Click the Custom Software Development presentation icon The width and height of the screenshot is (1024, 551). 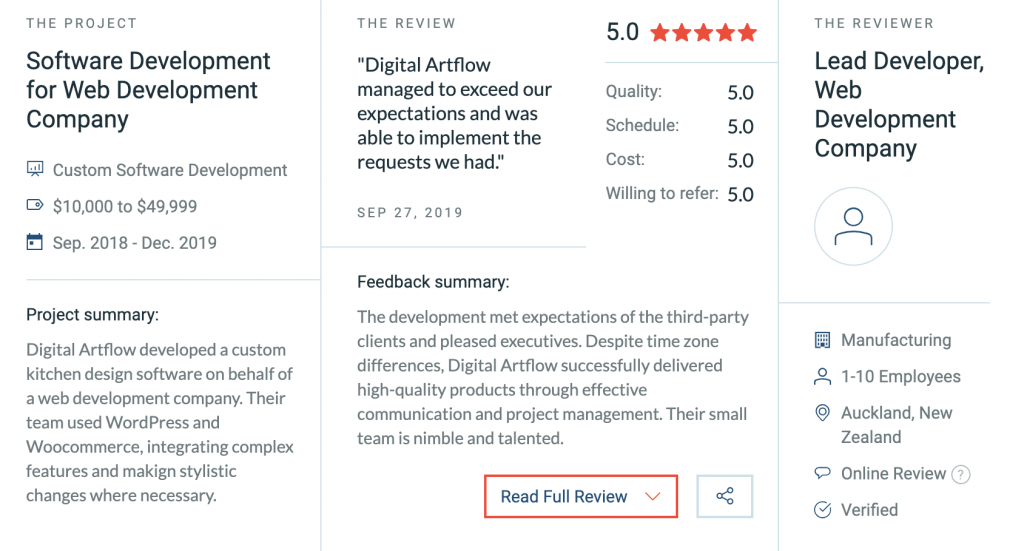tap(35, 170)
